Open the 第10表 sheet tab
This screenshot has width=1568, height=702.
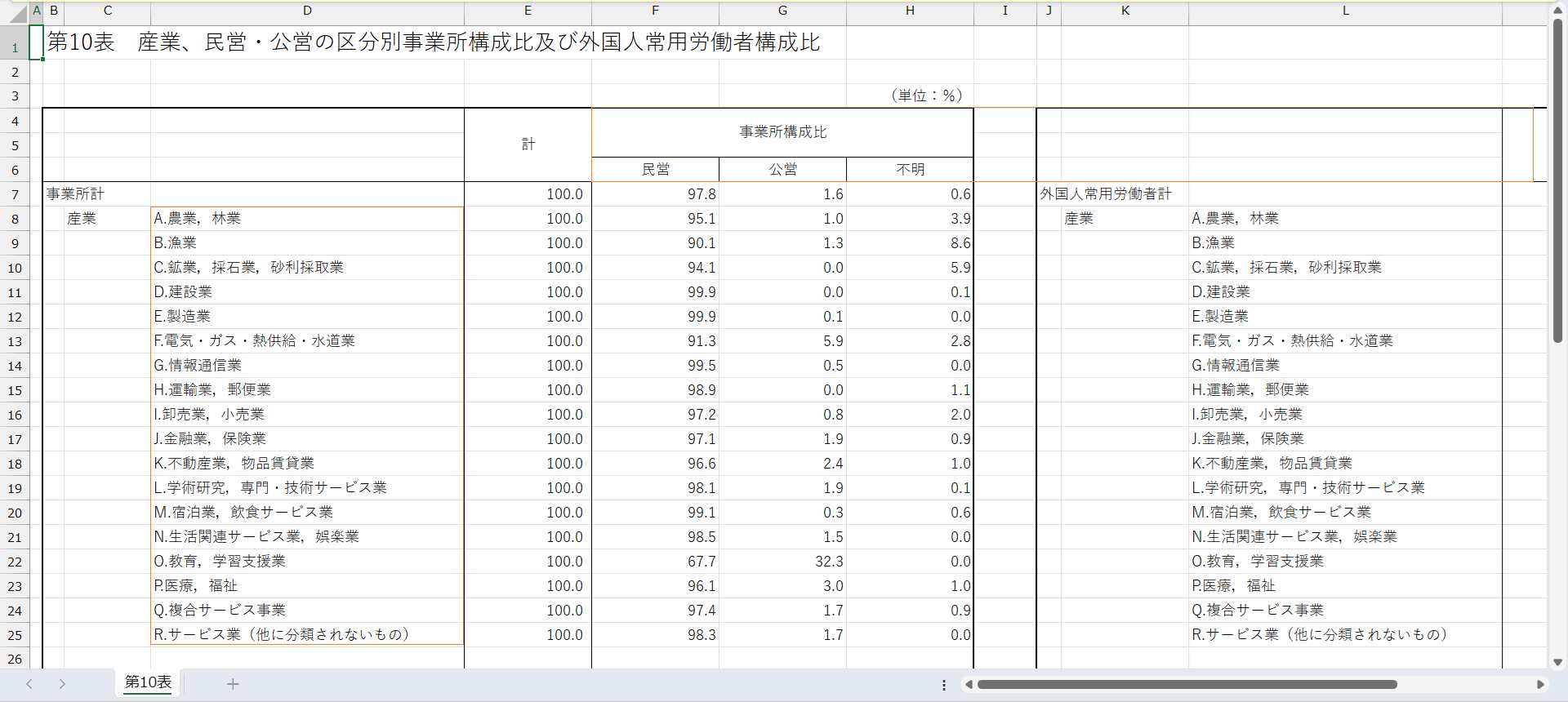click(148, 682)
